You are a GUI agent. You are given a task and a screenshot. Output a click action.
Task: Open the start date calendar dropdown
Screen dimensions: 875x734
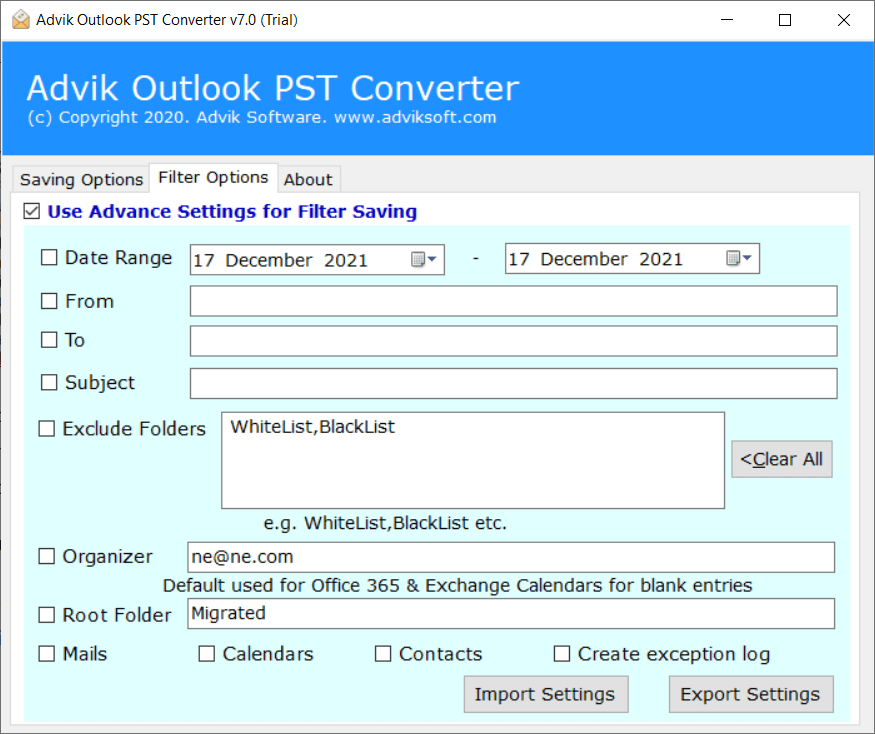pyautogui.click(x=424, y=260)
